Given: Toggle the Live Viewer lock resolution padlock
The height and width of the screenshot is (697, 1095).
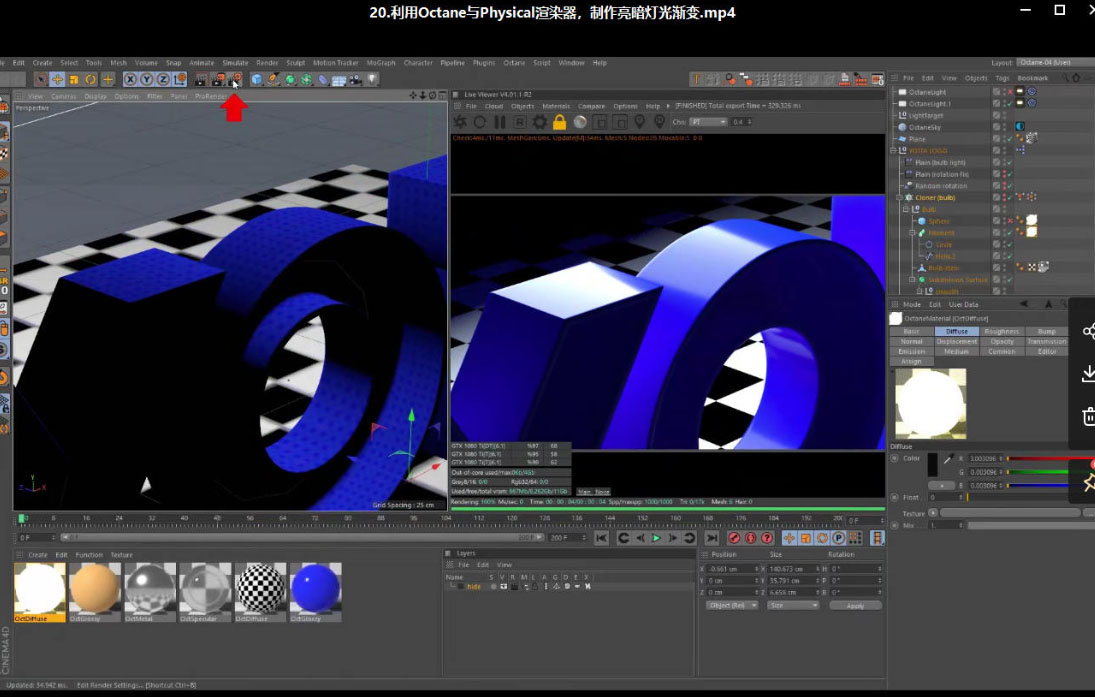Looking at the screenshot, I should [x=559, y=122].
